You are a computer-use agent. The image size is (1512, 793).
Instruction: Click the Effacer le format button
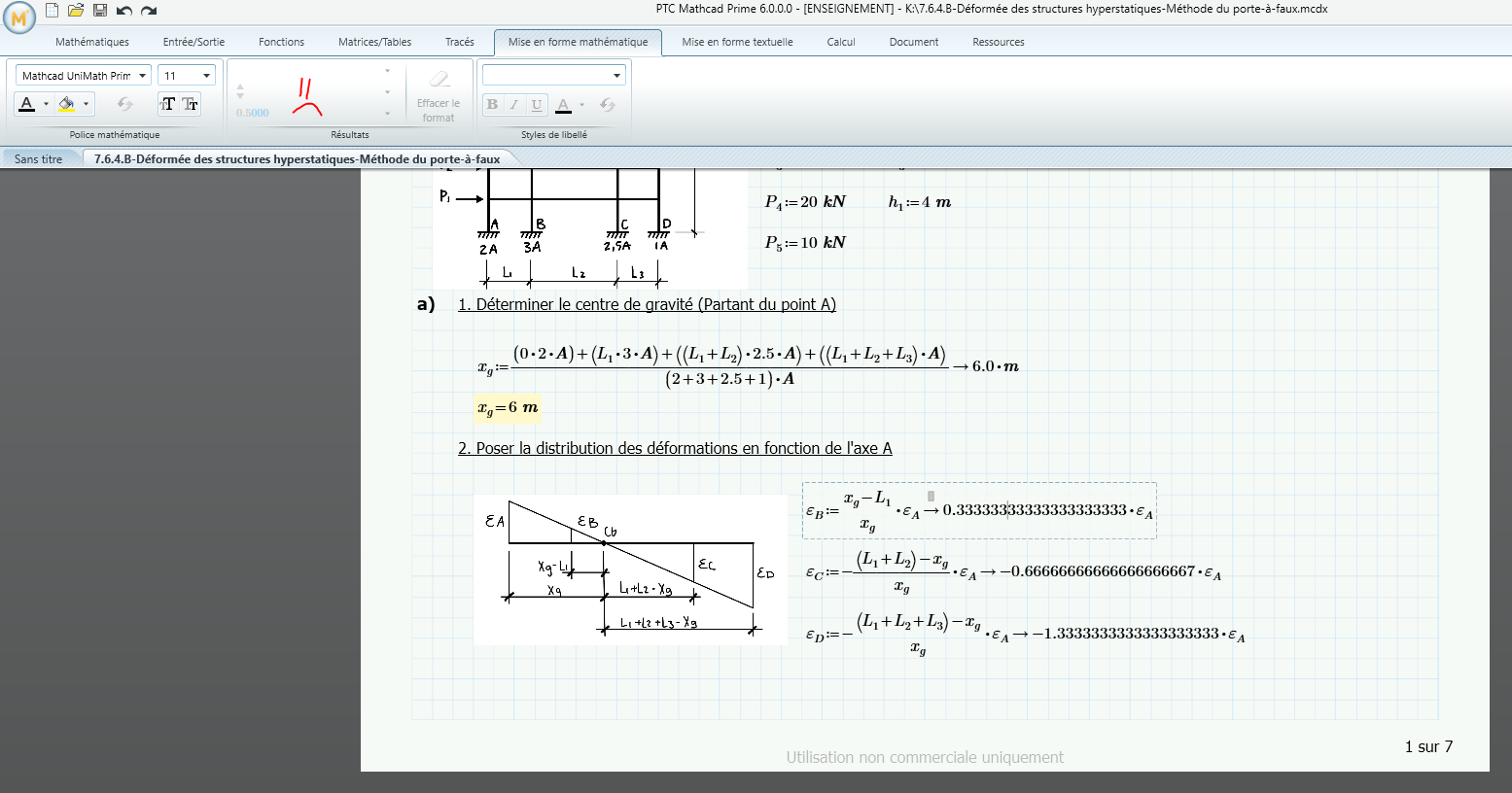439,94
